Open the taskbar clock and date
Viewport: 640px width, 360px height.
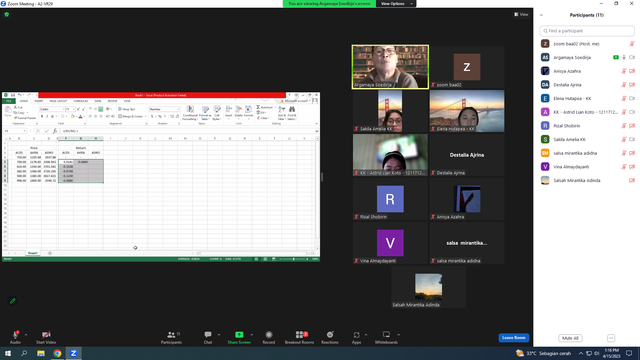coord(612,353)
